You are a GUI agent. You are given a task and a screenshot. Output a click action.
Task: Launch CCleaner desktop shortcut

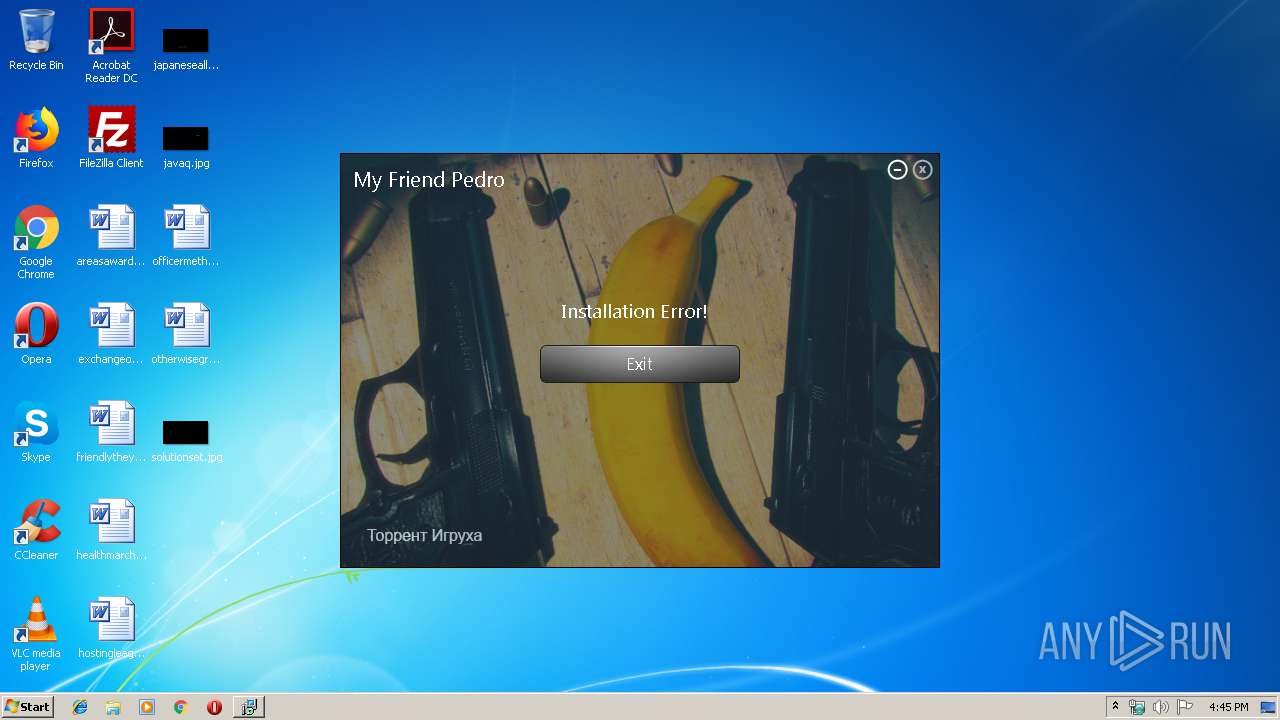36,530
